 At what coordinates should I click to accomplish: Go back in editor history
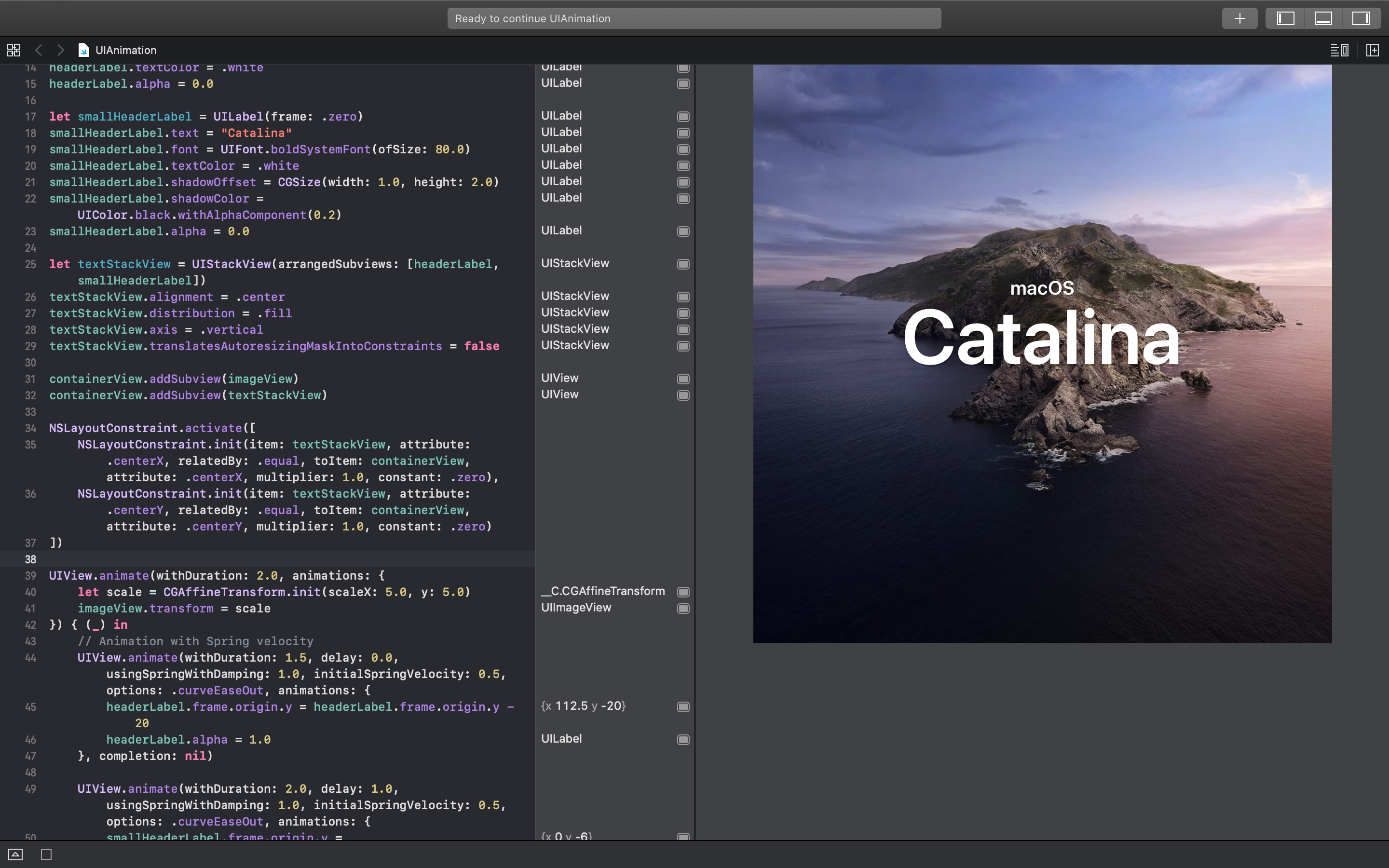pyautogui.click(x=39, y=50)
